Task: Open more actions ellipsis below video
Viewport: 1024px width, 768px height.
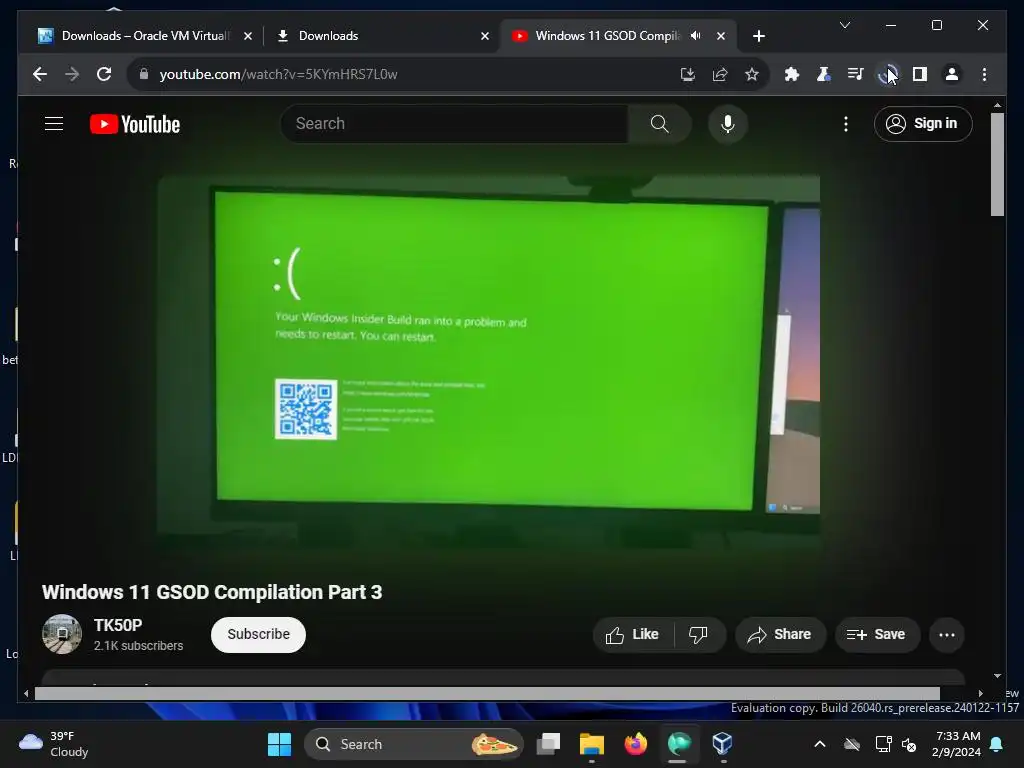Action: pos(946,635)
